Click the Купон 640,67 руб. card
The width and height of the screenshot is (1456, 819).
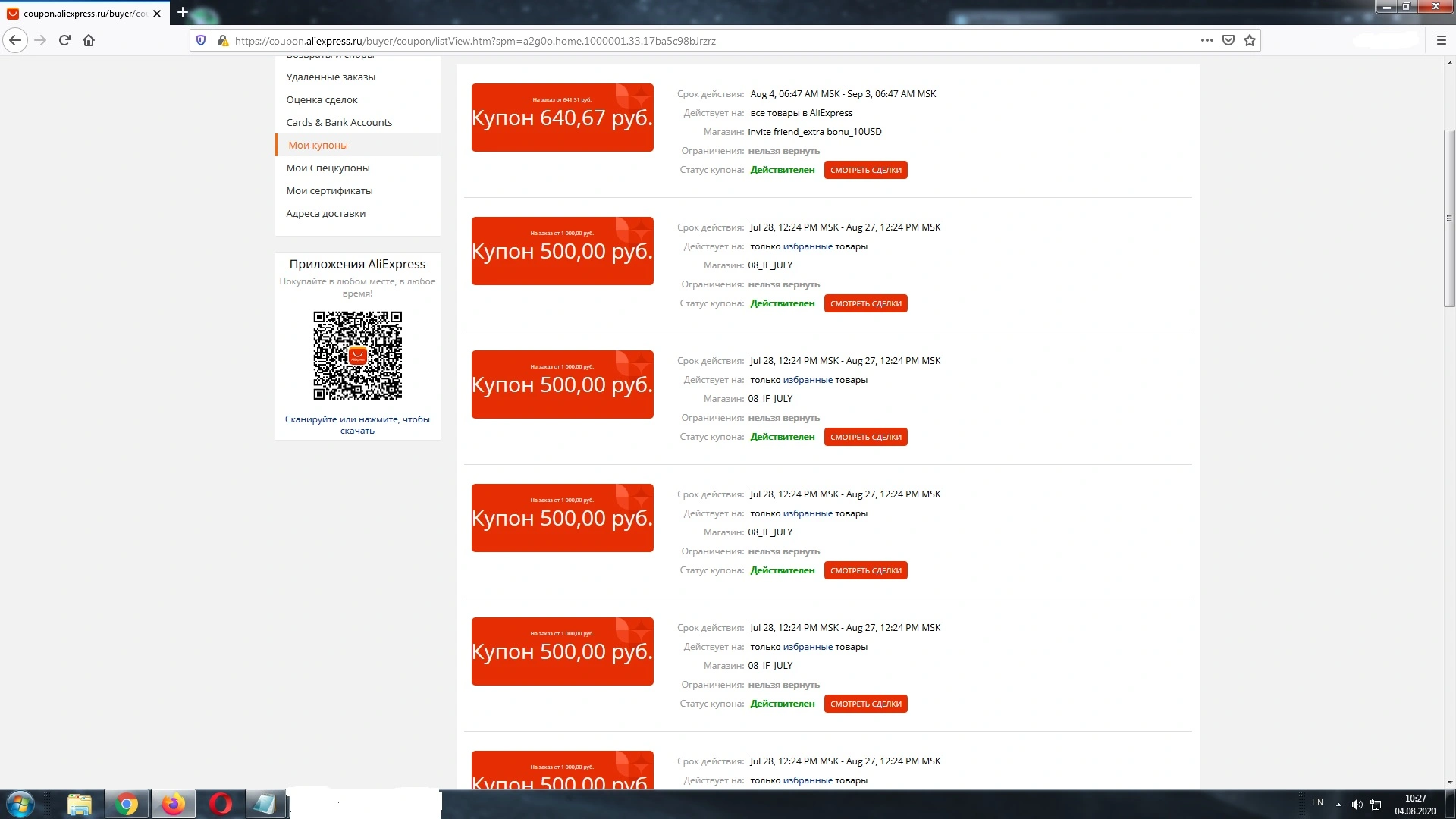click(x=563, y=118)
